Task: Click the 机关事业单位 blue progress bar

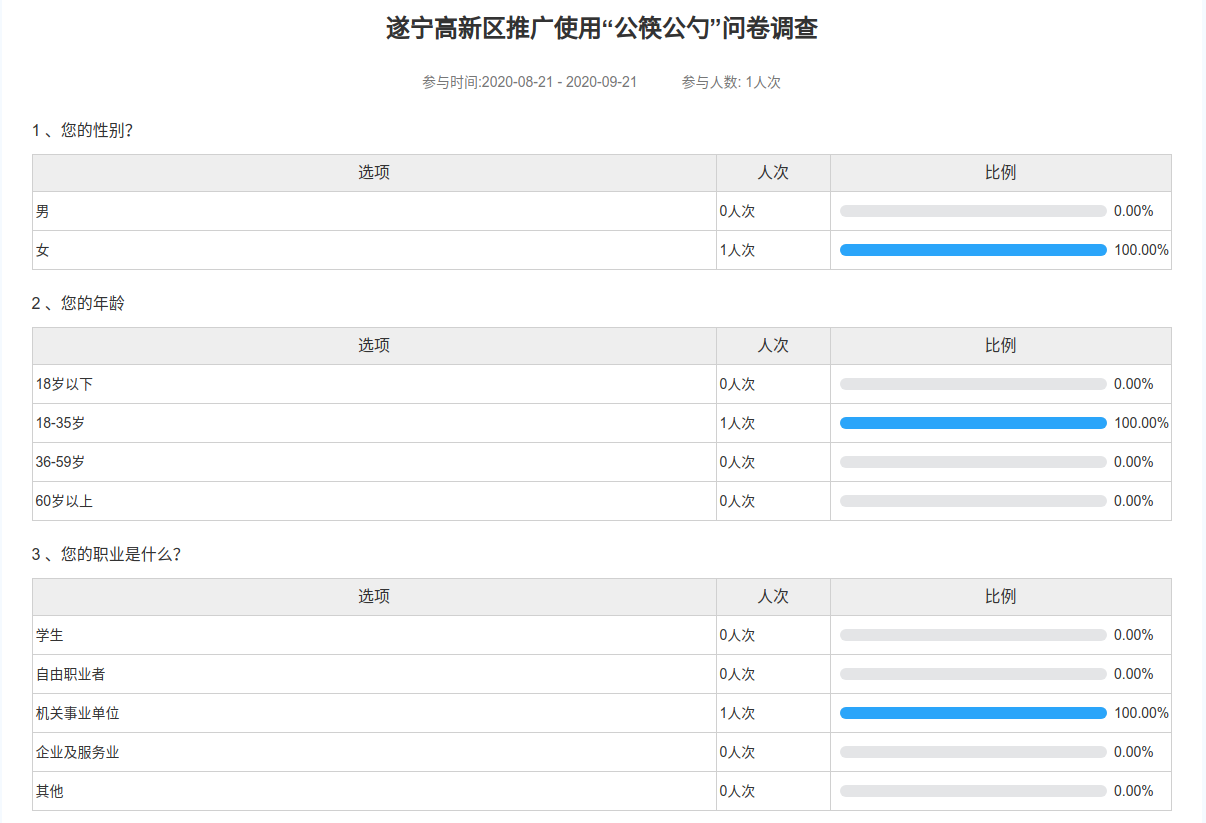Action: click(x=972, y=713)
